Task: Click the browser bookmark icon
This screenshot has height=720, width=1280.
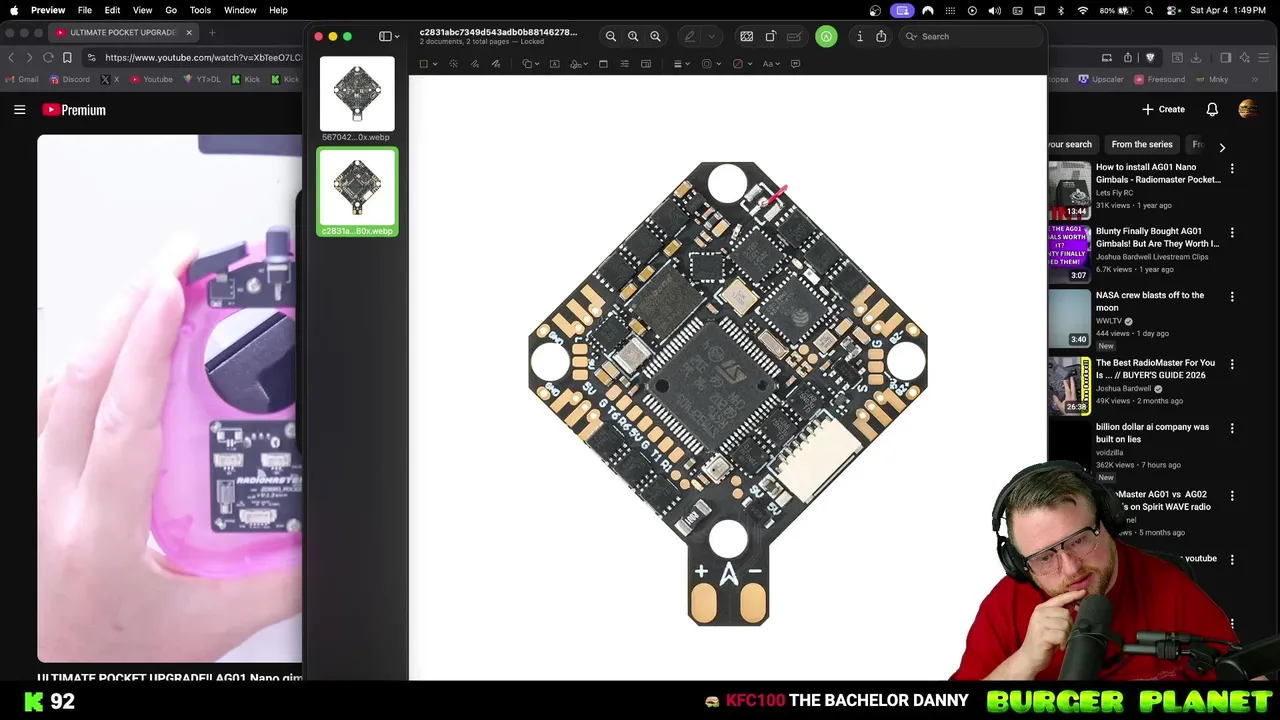Action: pos(67,57)
